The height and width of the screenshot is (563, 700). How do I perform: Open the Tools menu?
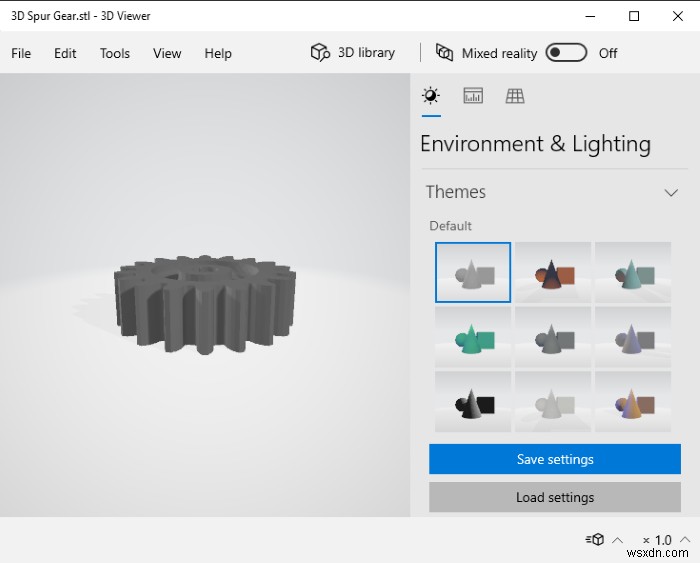[115, 53]
